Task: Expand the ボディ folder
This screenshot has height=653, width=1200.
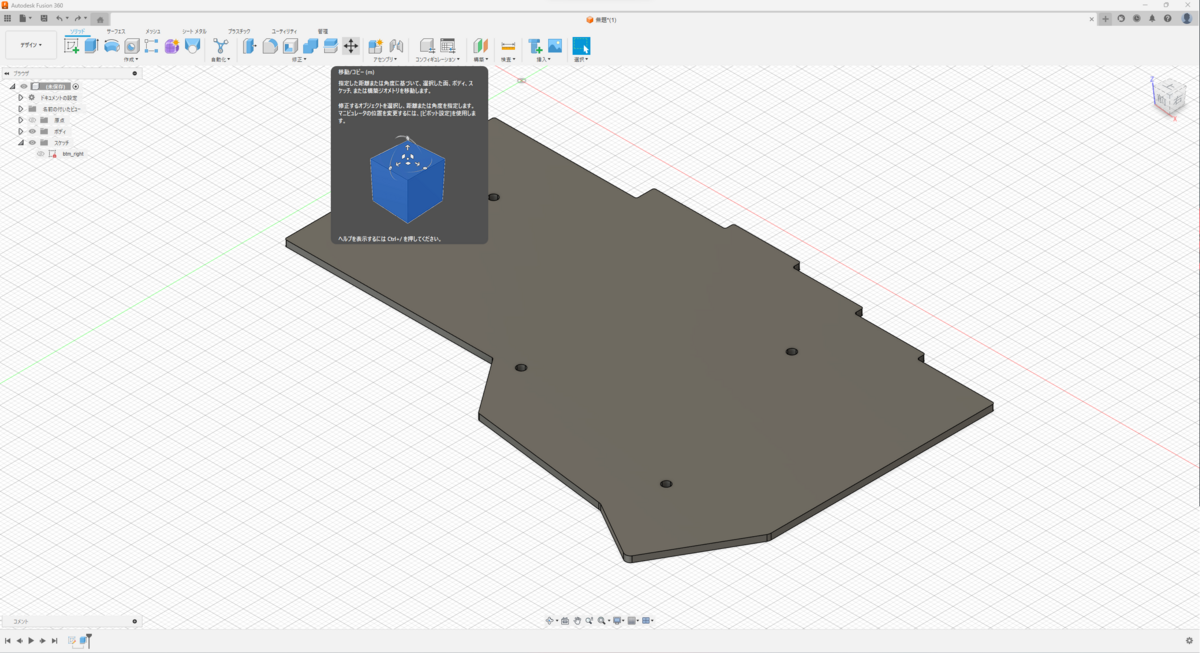Action: 20,131
